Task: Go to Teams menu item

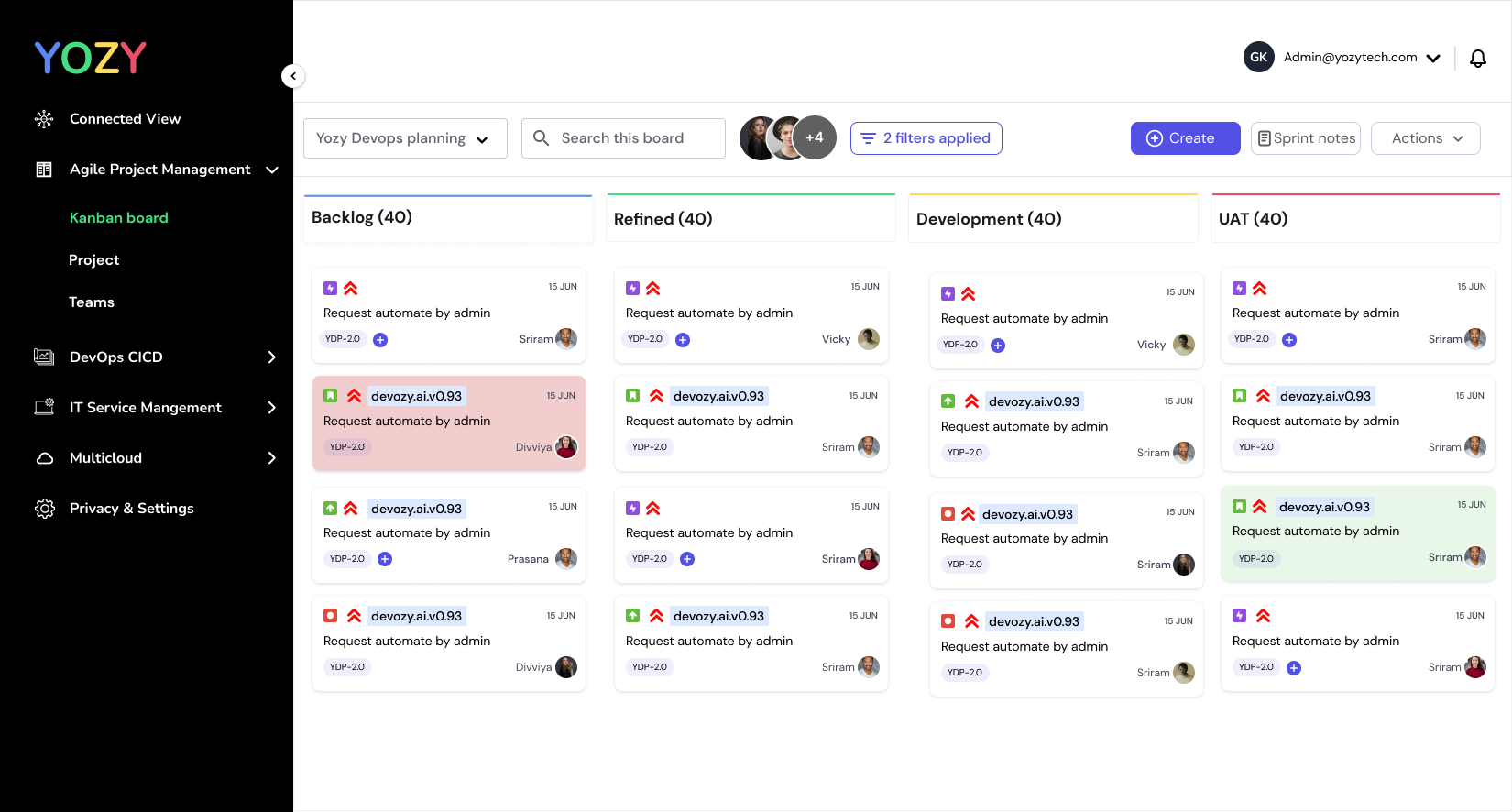Action: 92,302
